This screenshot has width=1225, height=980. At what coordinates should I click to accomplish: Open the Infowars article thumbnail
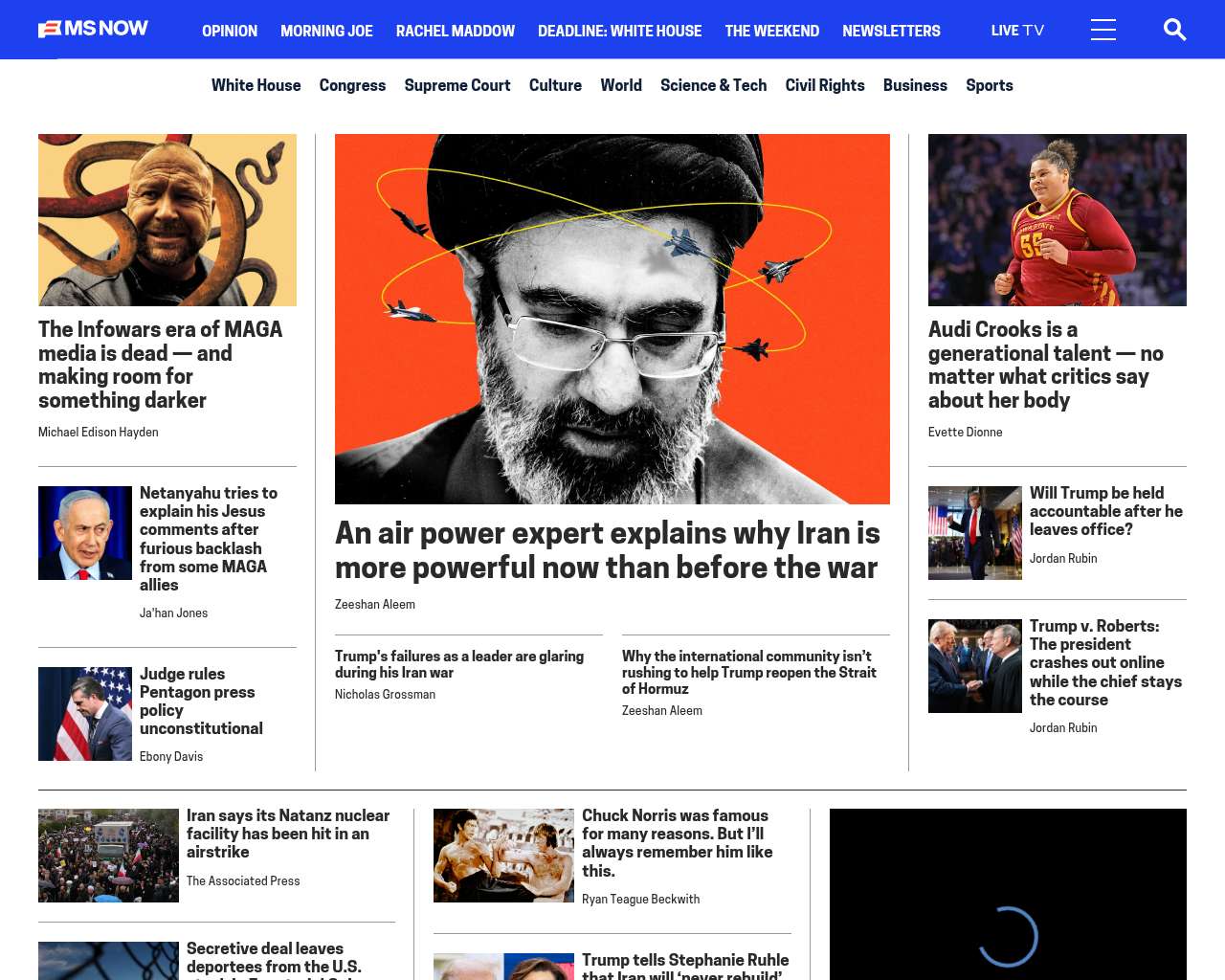(167, 220)
